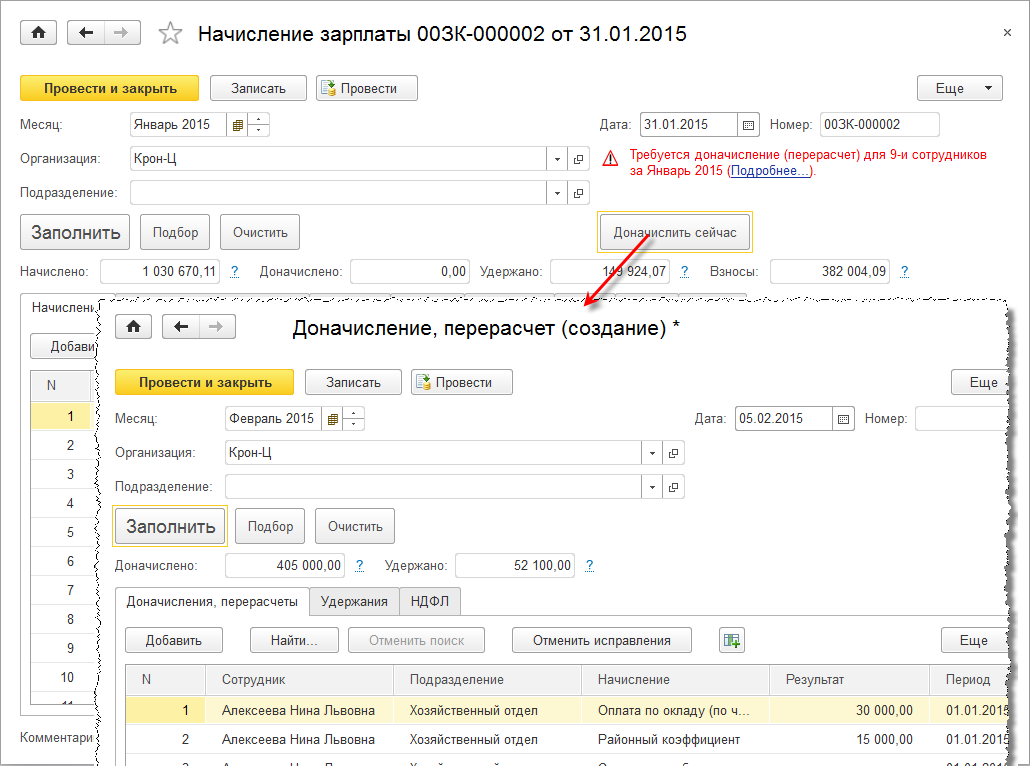Open the top window's Еще dropdown menu
Image resolution: width=1030 pixels, height=766 pixels.
tap(960, 88)
